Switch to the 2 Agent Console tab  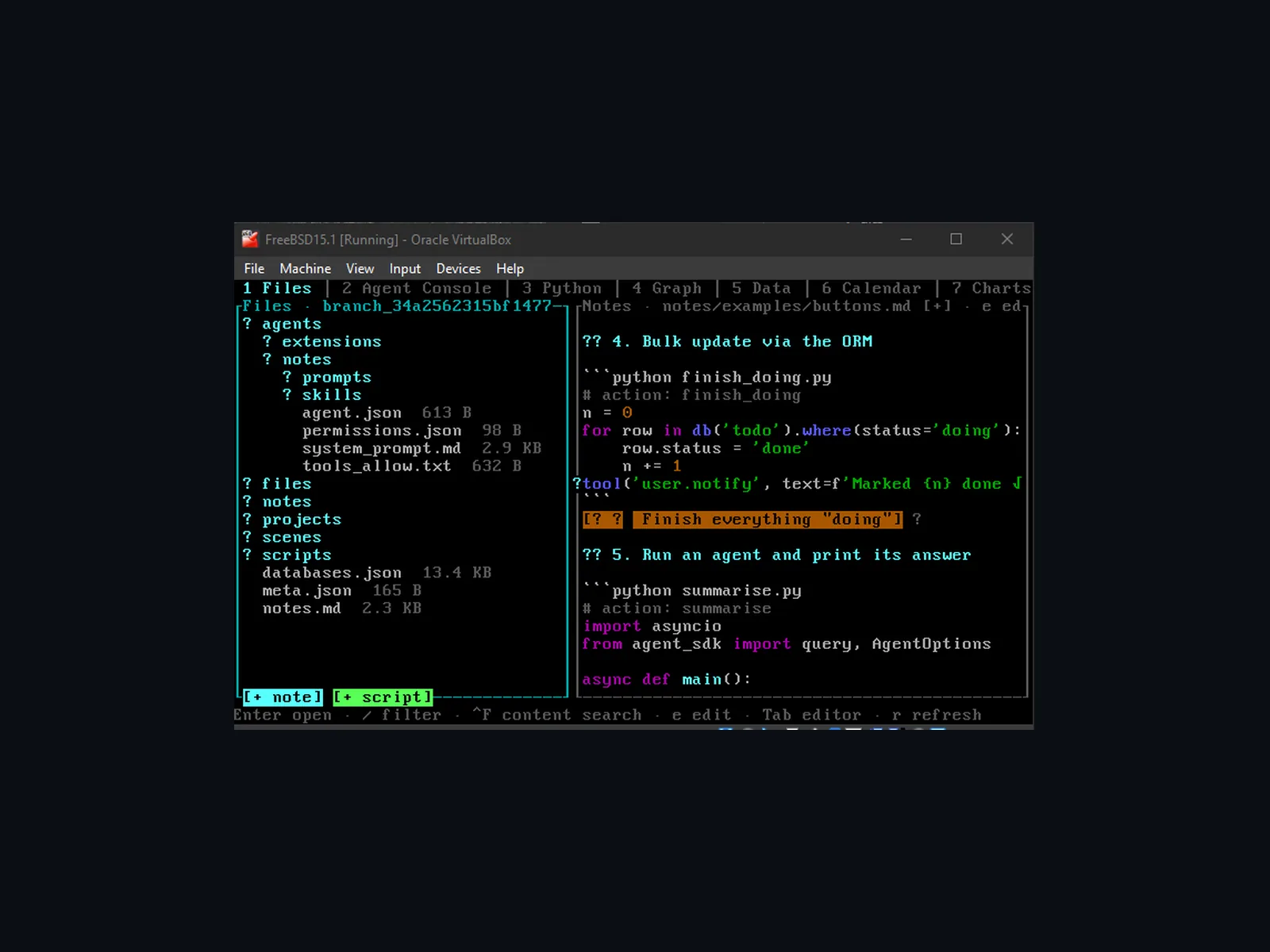coord(417,288)
